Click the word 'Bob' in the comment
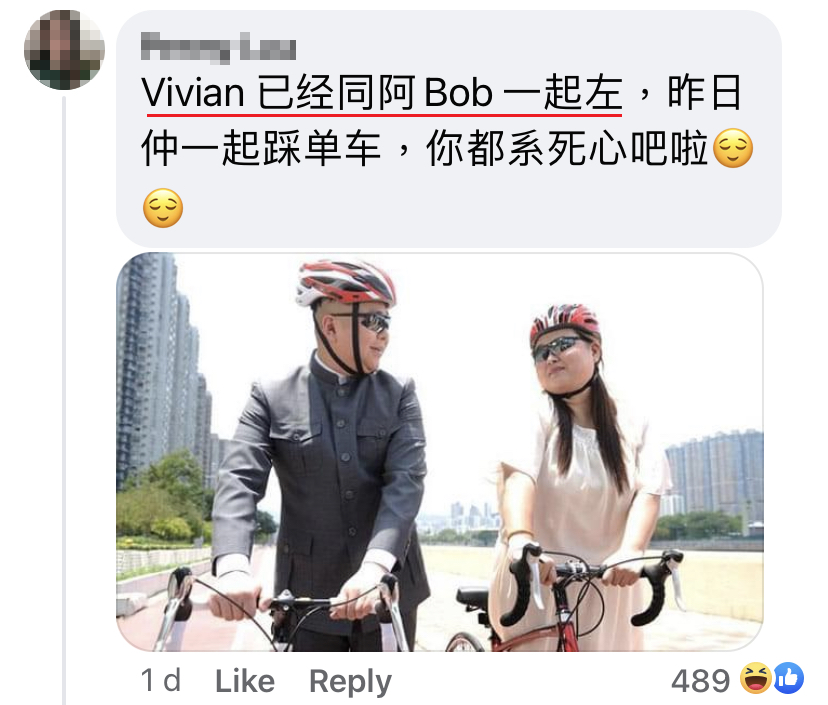Screen dimensions: 828x705 (458, 93)
